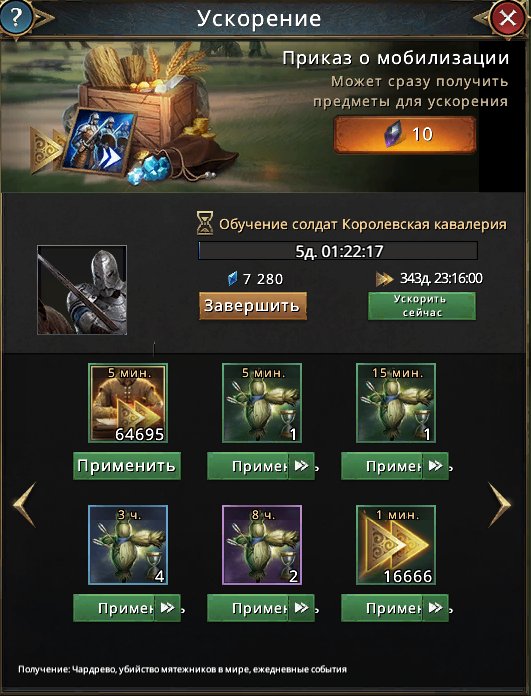This screenshot has height=696, width=531.
Task: Open bulk-use arrow for 15 мин. speedup
Action: click(436, 466)
